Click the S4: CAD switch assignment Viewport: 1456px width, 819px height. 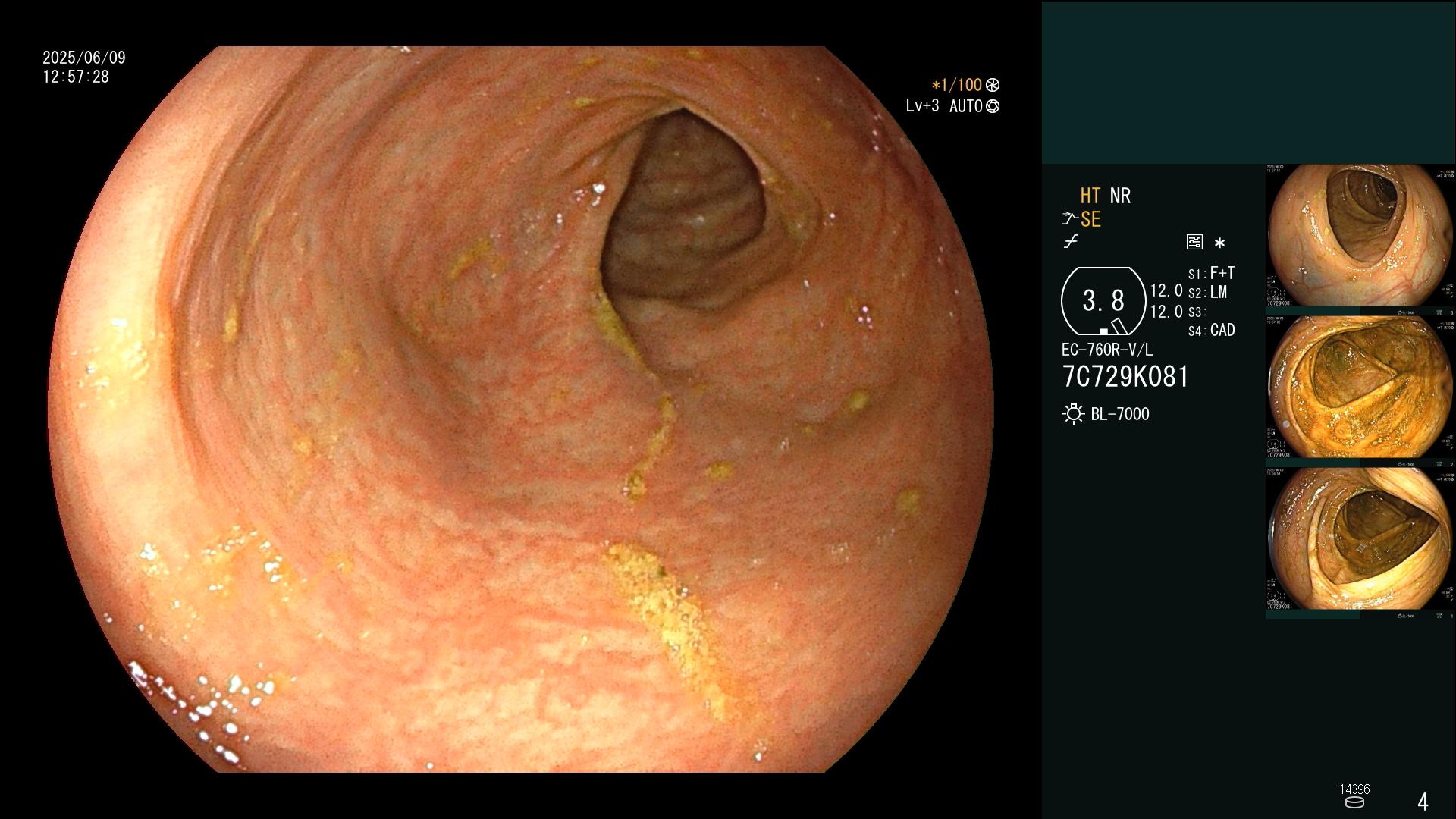(x=1211, y=330)
